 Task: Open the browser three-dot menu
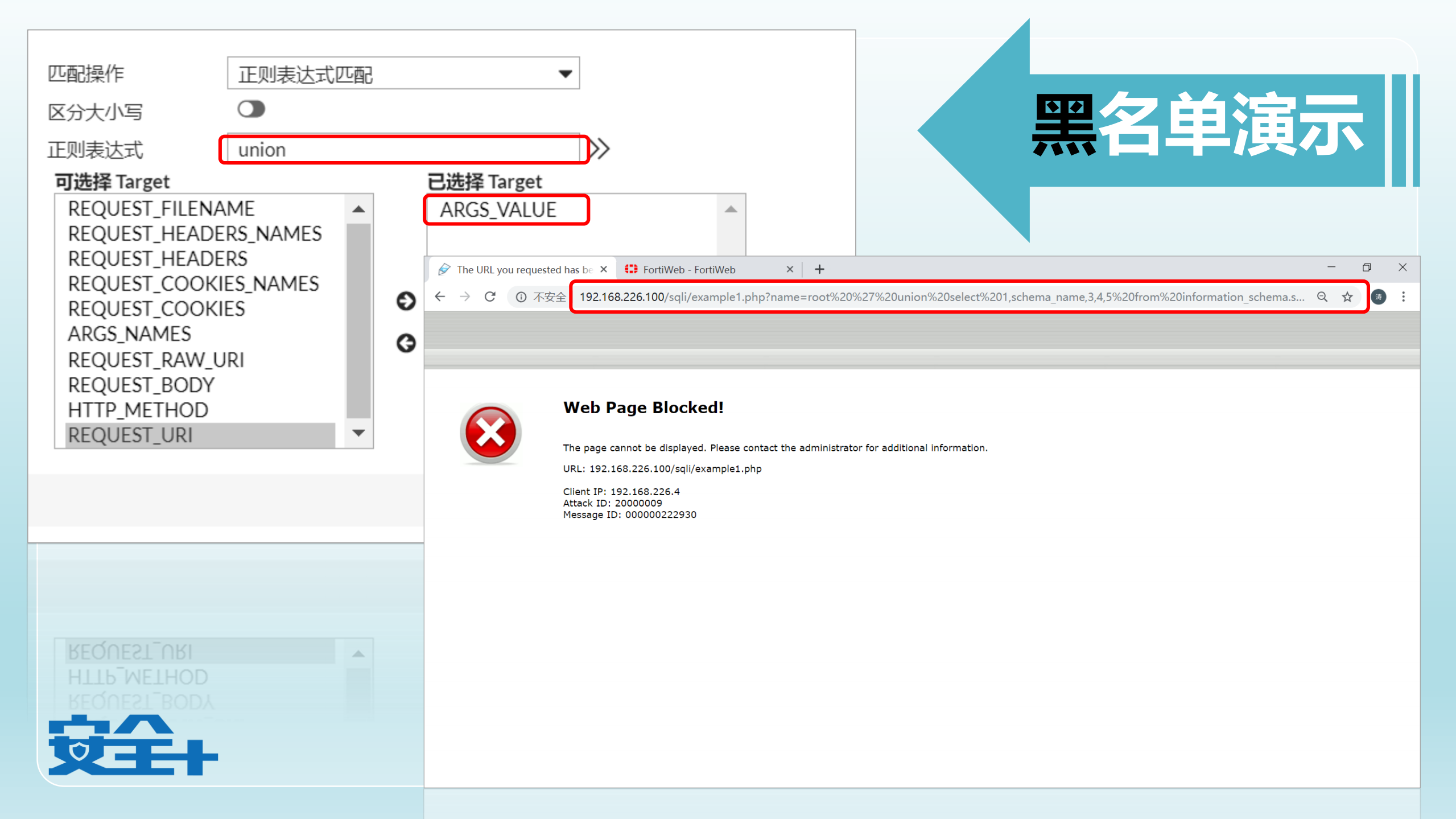tap(1403, 297)
